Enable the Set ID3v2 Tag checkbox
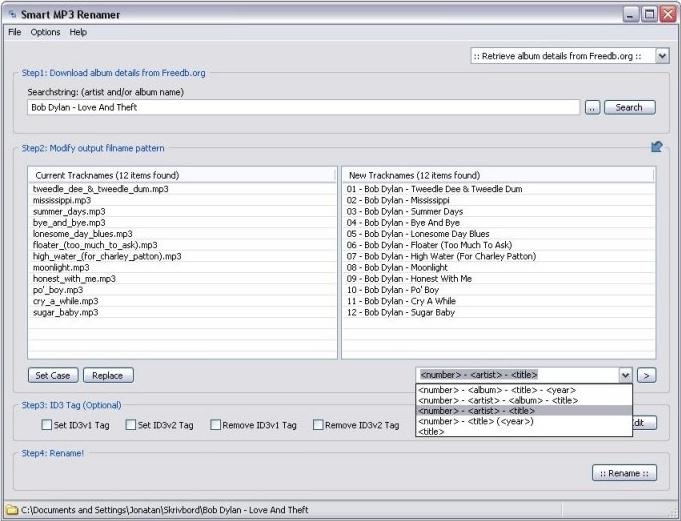This screenshot has width=681, height=521. click(x=131, y=425)
